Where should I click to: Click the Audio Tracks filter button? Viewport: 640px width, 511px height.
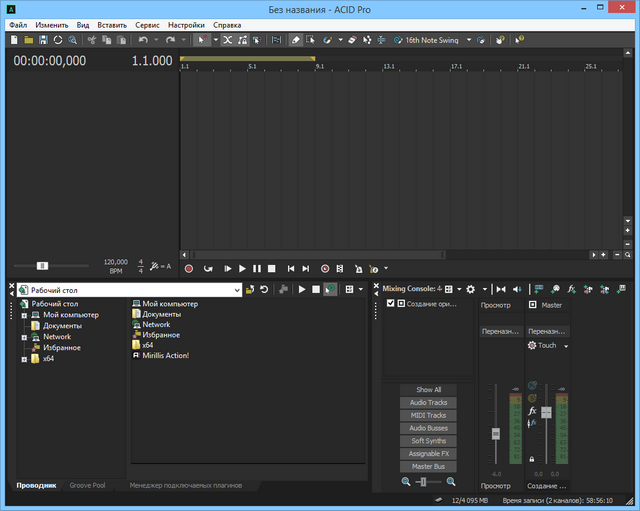[x=427, y=402]
